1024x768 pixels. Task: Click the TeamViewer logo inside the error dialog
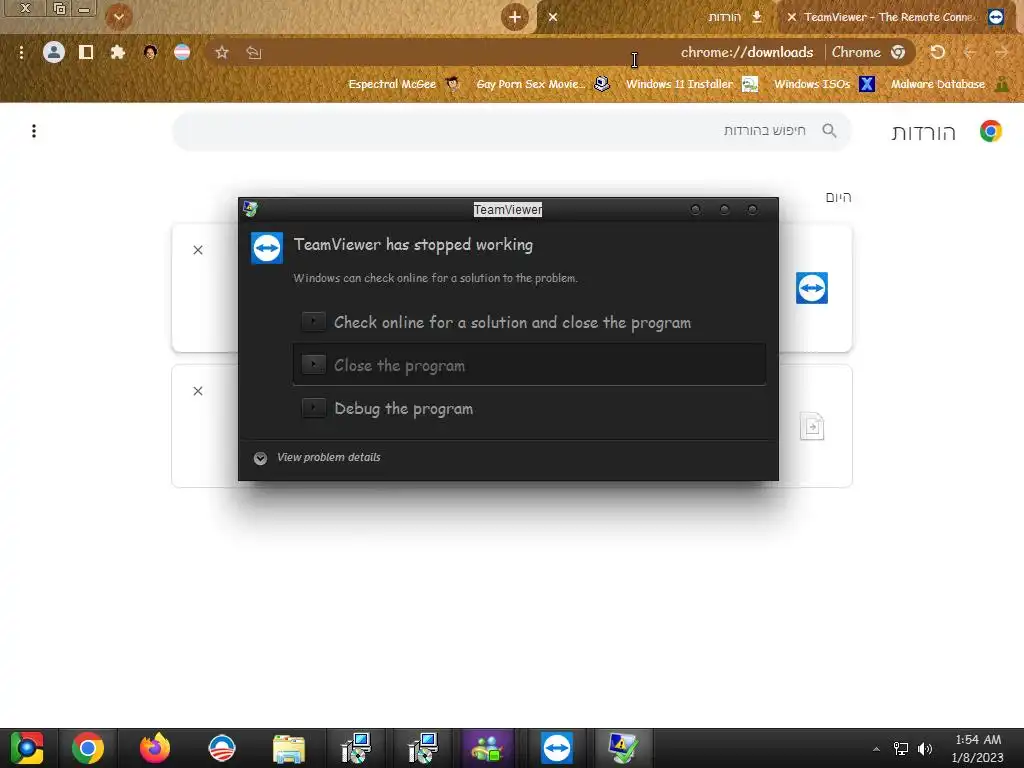click(266, 248)
